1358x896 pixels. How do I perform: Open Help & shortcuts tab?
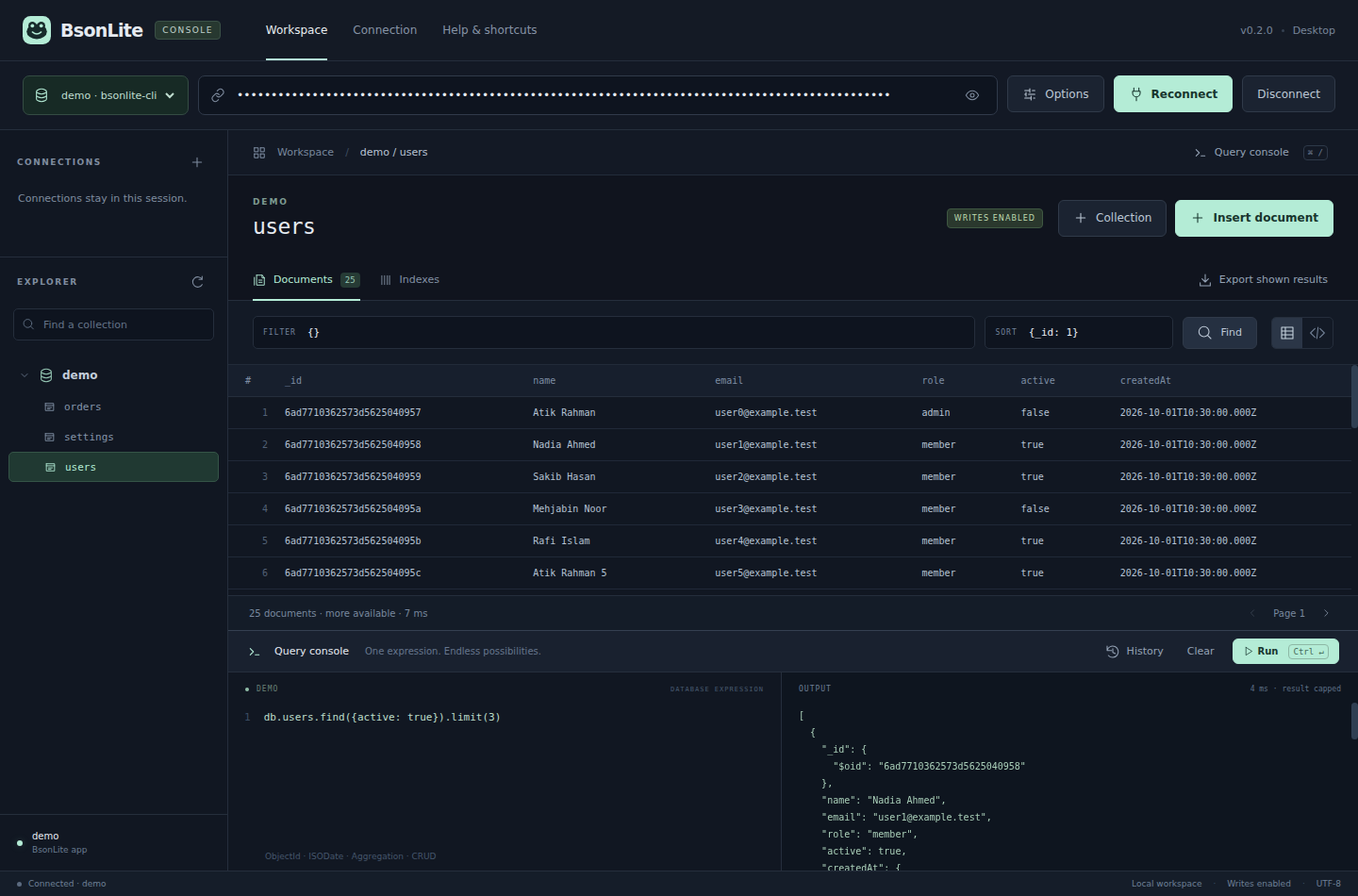tap(489, 30)
